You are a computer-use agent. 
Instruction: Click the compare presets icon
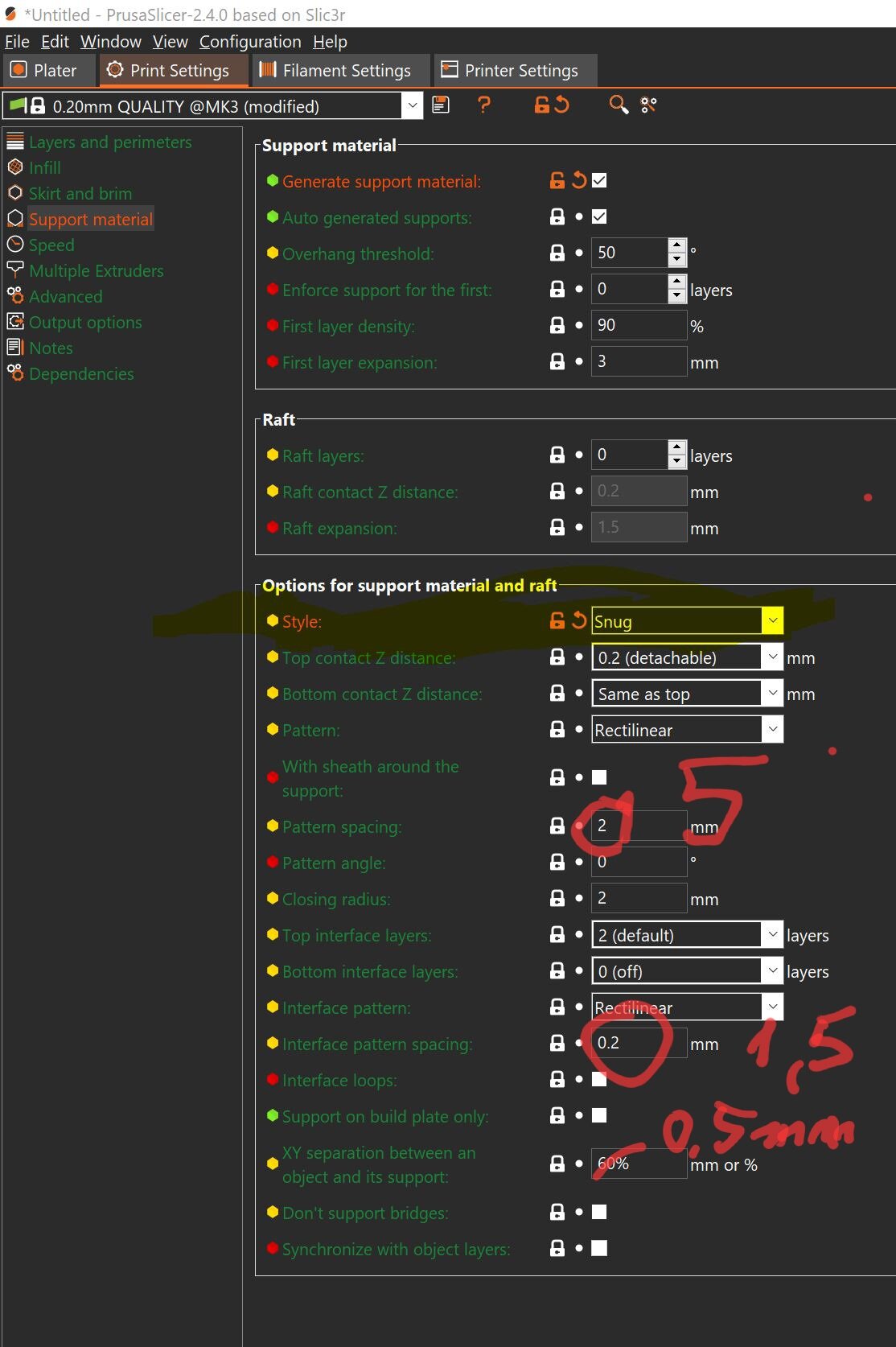point(648,105)
